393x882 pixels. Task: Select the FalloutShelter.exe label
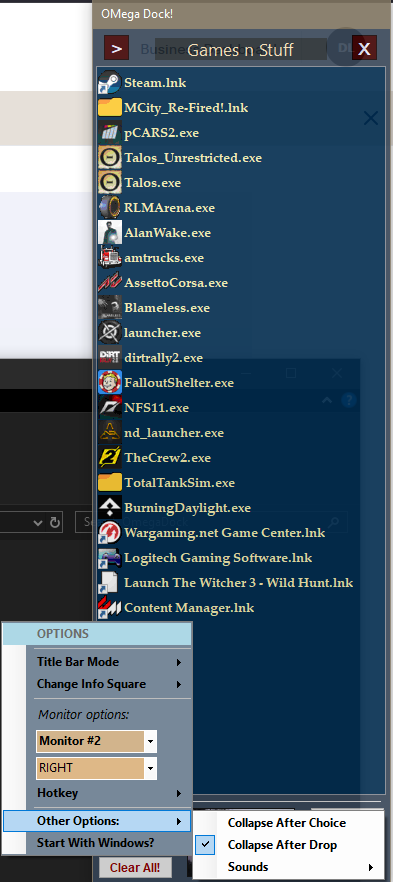click(x=179, y=382)
